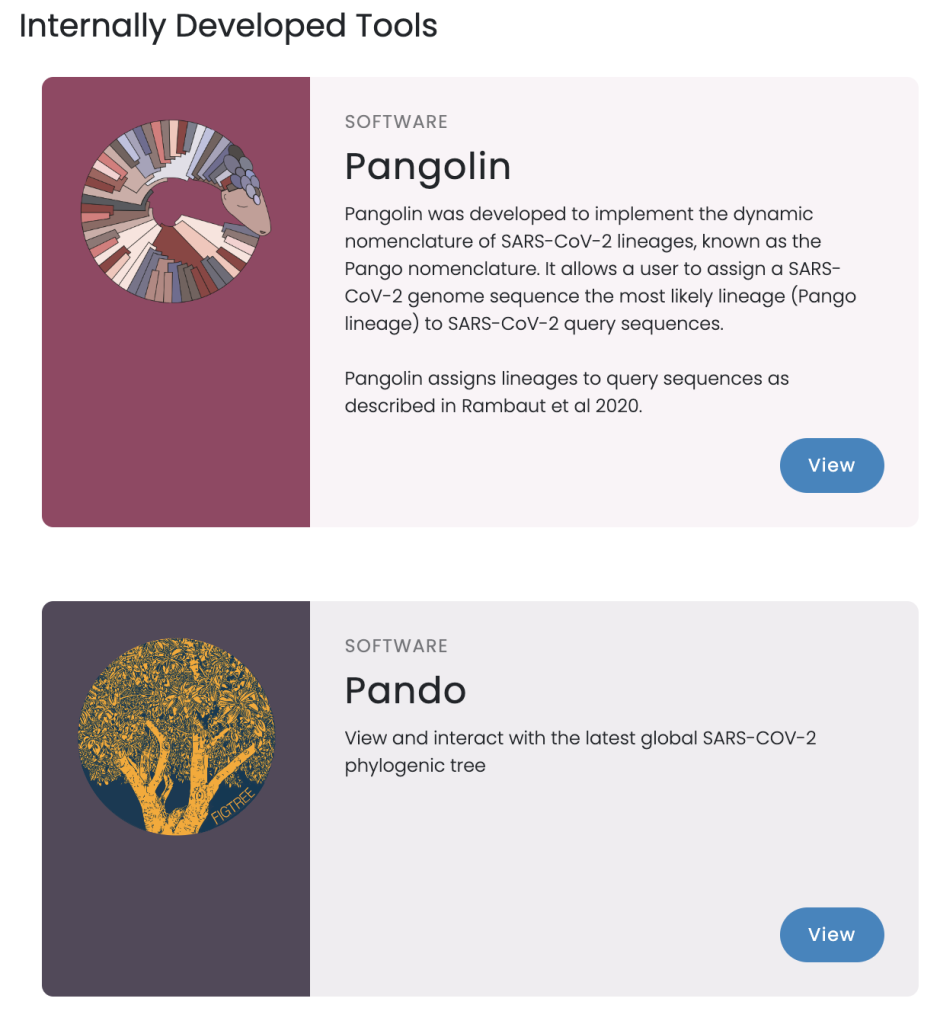Click the orange fig tree logo

[176, 736]
